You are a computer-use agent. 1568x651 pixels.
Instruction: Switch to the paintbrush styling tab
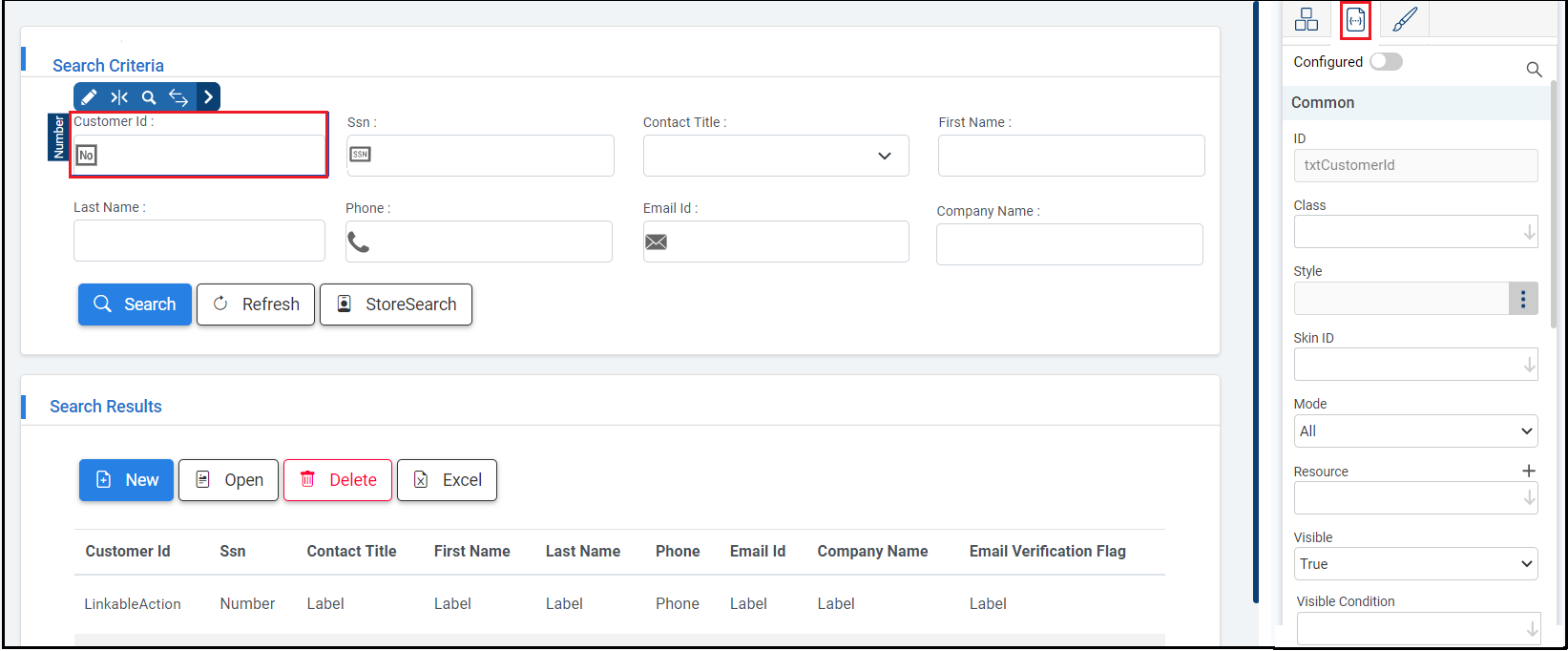pos(1404,19)
